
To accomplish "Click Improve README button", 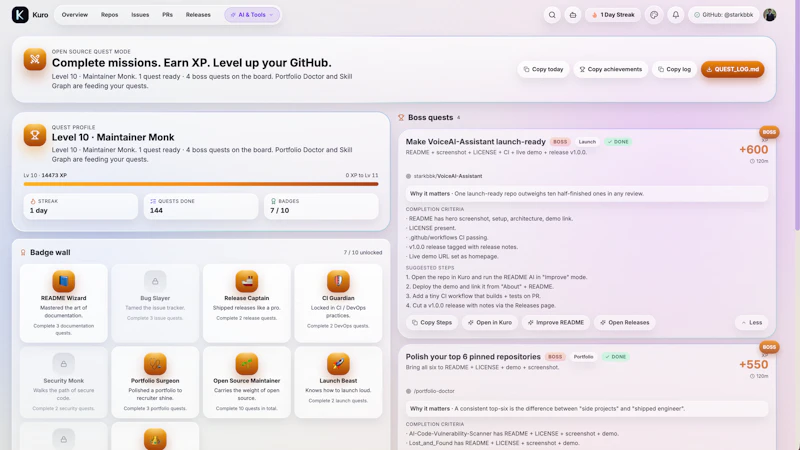I will pos(556,322).
